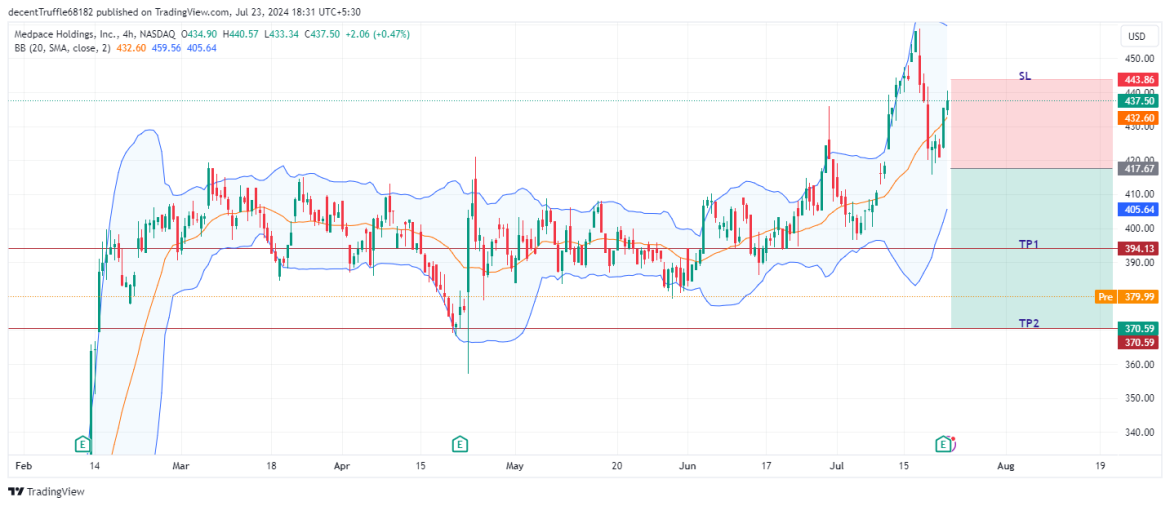1170x506 pixels.
Task: Click the TP1 text label
Action: (1029, 244)
